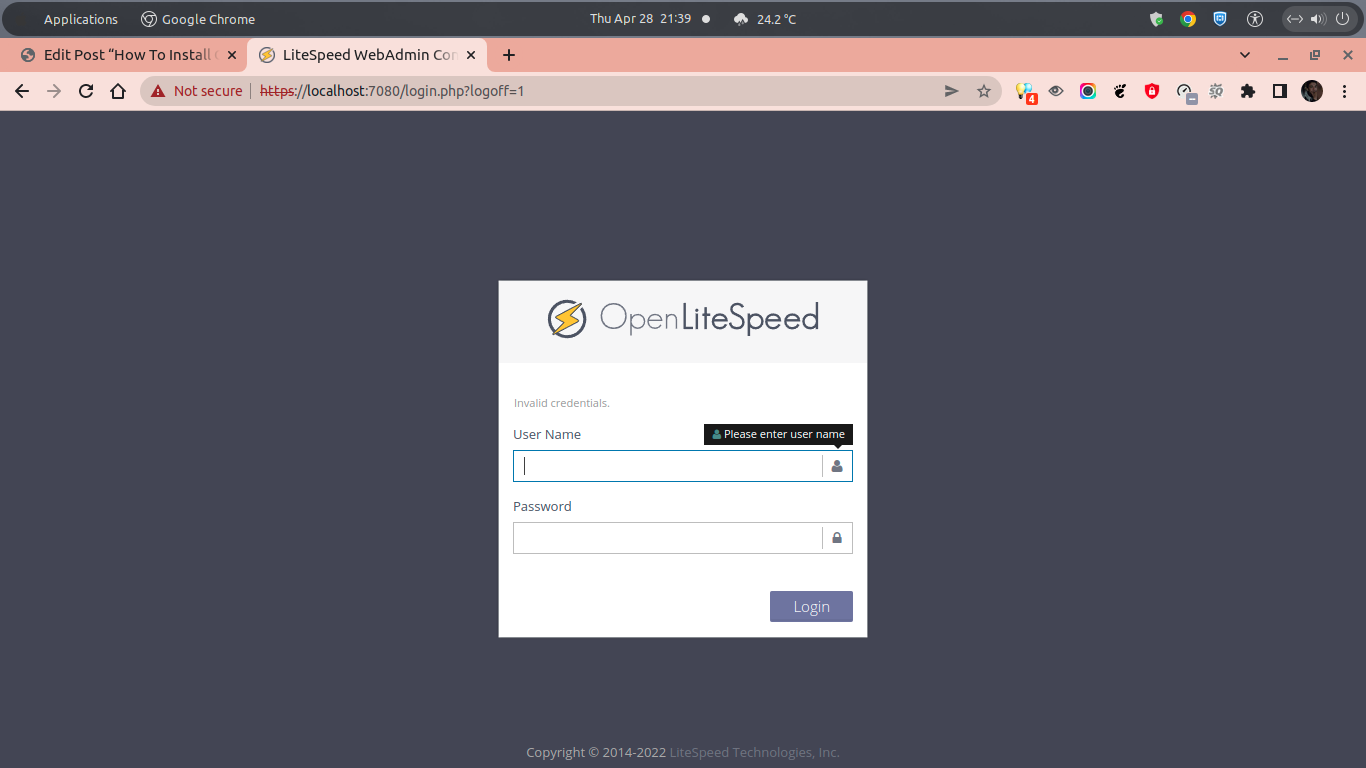Click the green shield tray icon
Viewport: 1366px width, 768px height.
click(x=1156, y=19)
